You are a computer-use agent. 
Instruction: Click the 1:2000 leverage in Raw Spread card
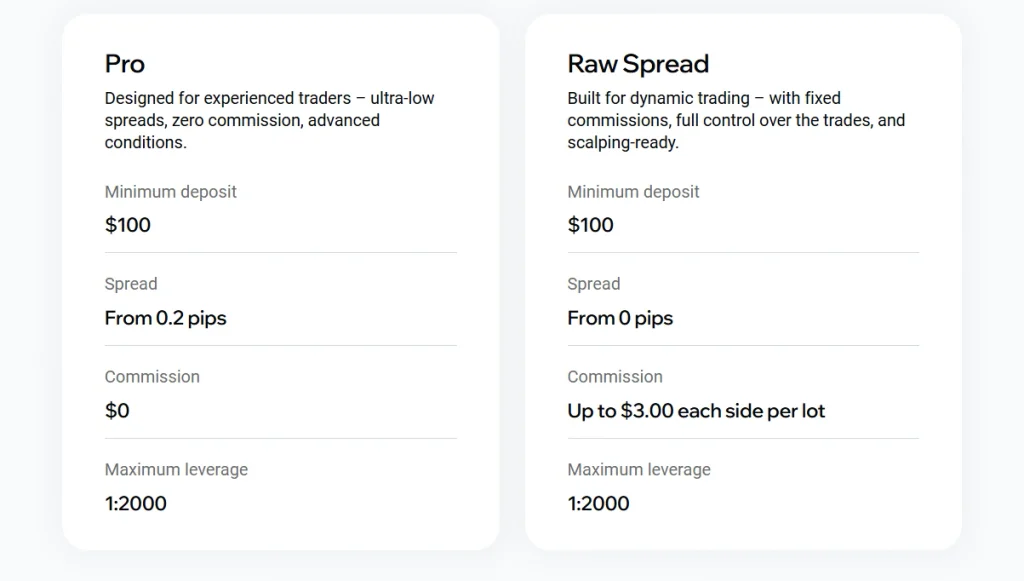point(598,503)
